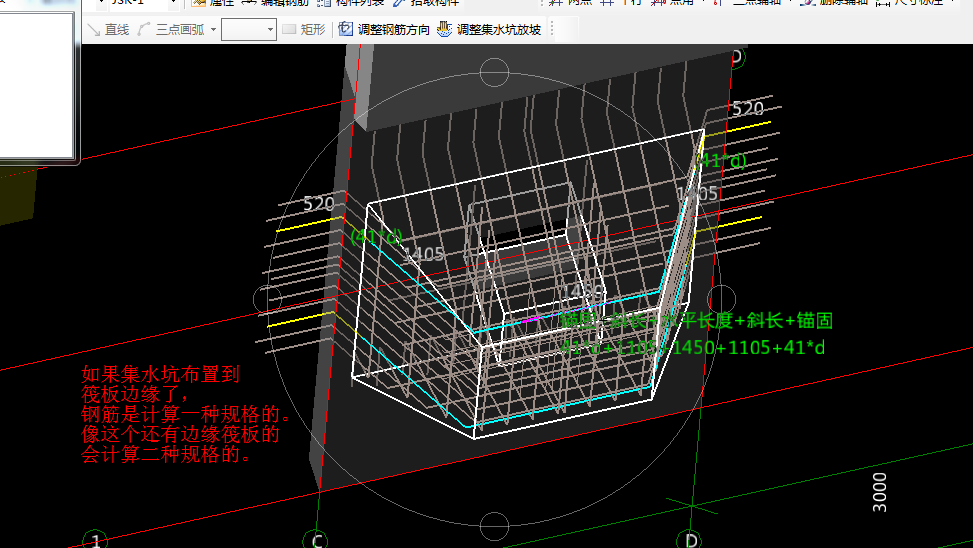Viewport: 973px width, 548px height.
Task: Click red note line 会计算二种规格的
Action: click(x=167, y=454)
